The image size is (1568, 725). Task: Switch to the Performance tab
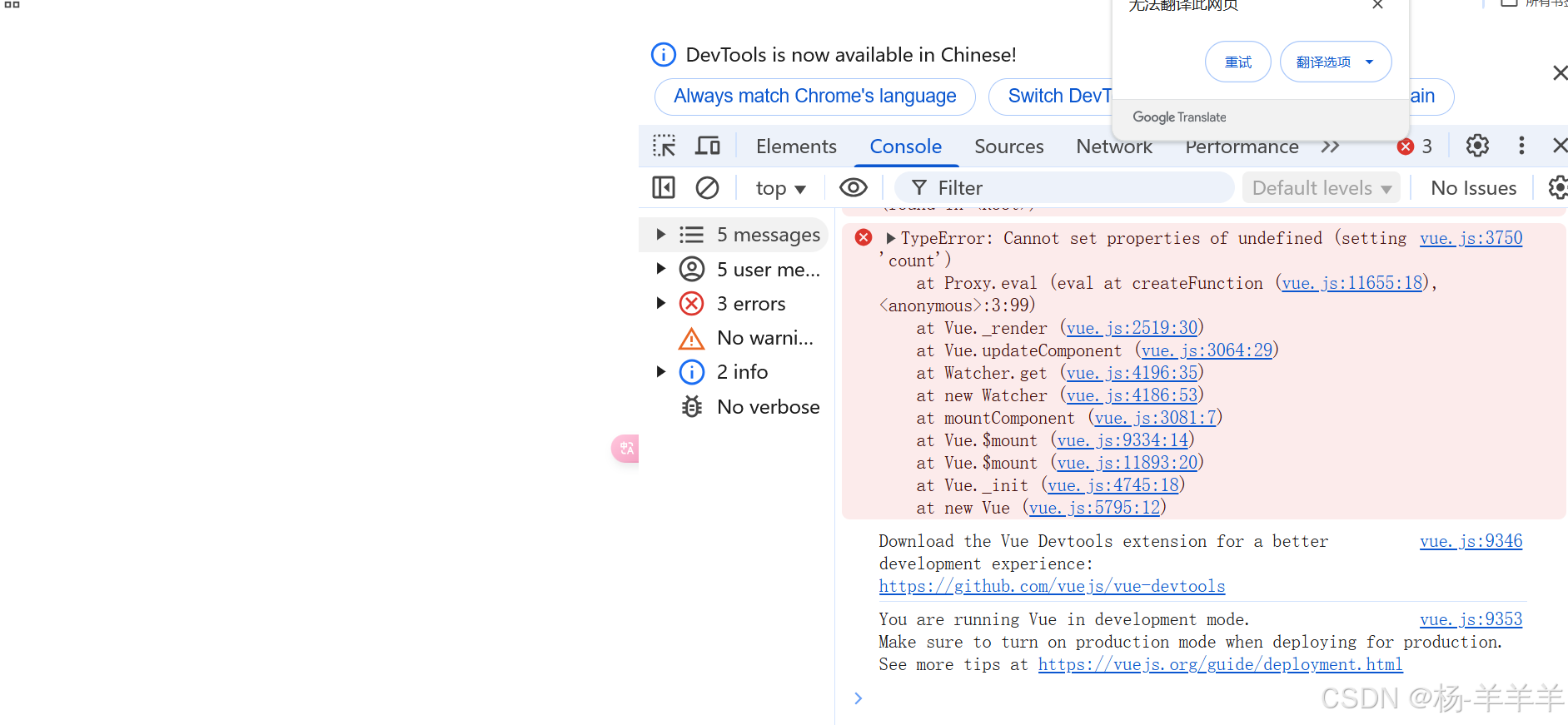click(1242, 146)
